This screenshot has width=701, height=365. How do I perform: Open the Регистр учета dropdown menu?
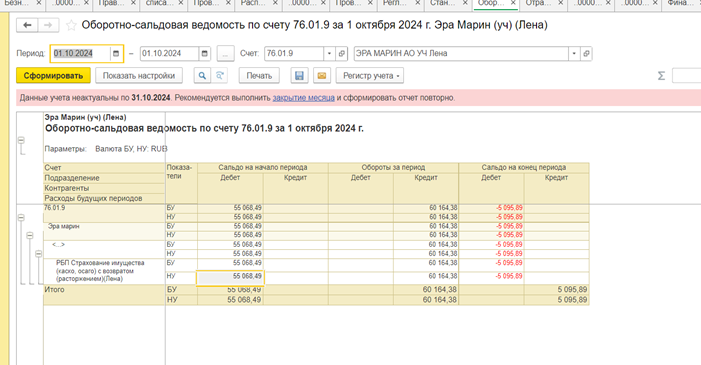[370, 76]
